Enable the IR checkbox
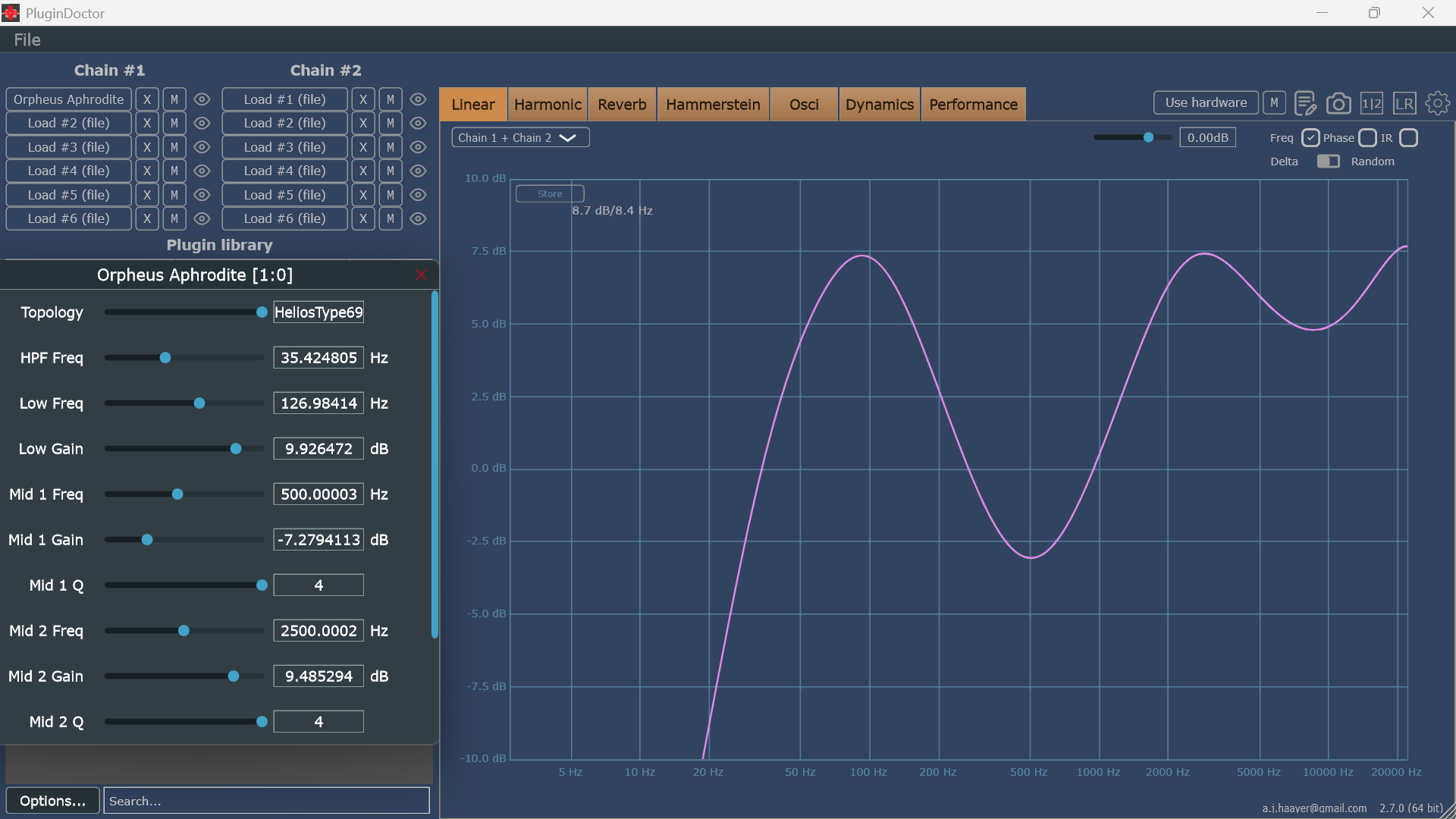The width and height of the screenshot is (1456, 819). pyautogui.click(x=1408, y=138)
